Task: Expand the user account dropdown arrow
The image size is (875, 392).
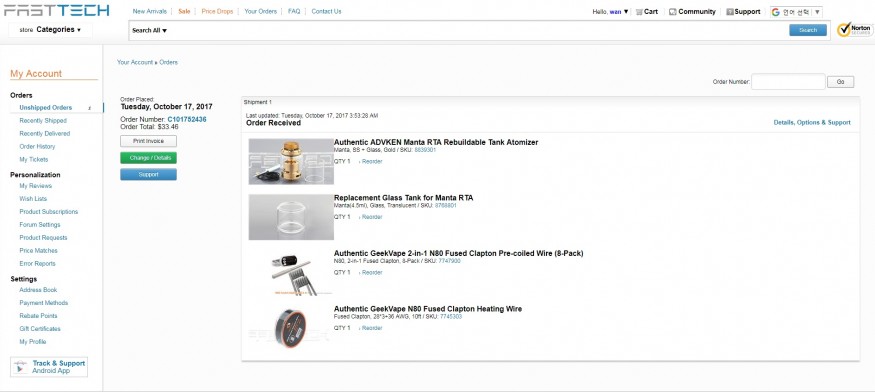Action: (x=626, y=12)
